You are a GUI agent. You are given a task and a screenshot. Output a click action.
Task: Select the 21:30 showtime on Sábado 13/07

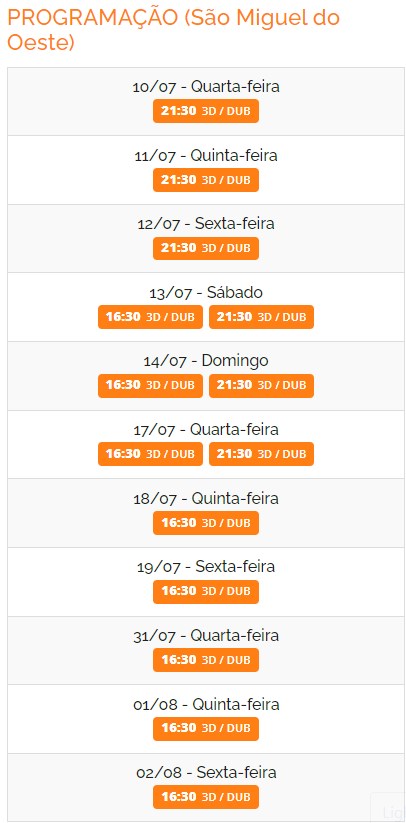click(261, 317)
